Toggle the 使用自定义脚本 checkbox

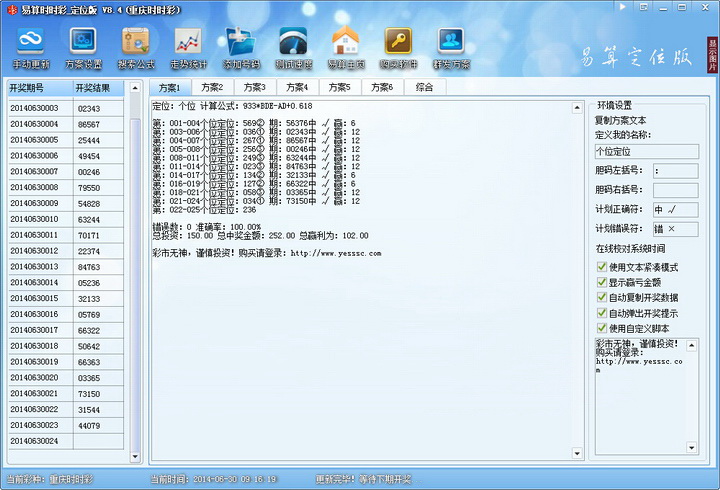click(x=602, y=327)
